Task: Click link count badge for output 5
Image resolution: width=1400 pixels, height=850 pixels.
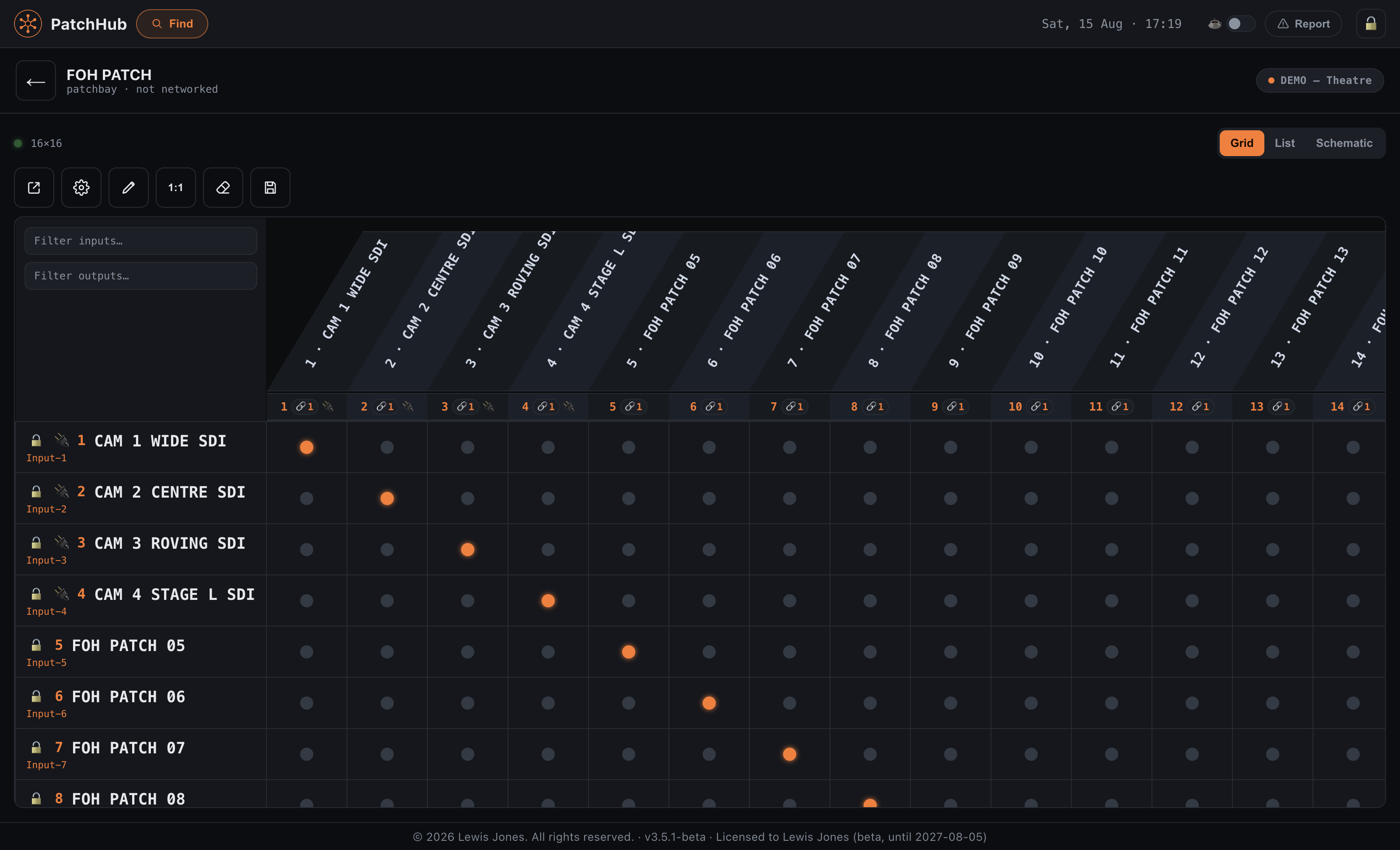Action: 633,407
